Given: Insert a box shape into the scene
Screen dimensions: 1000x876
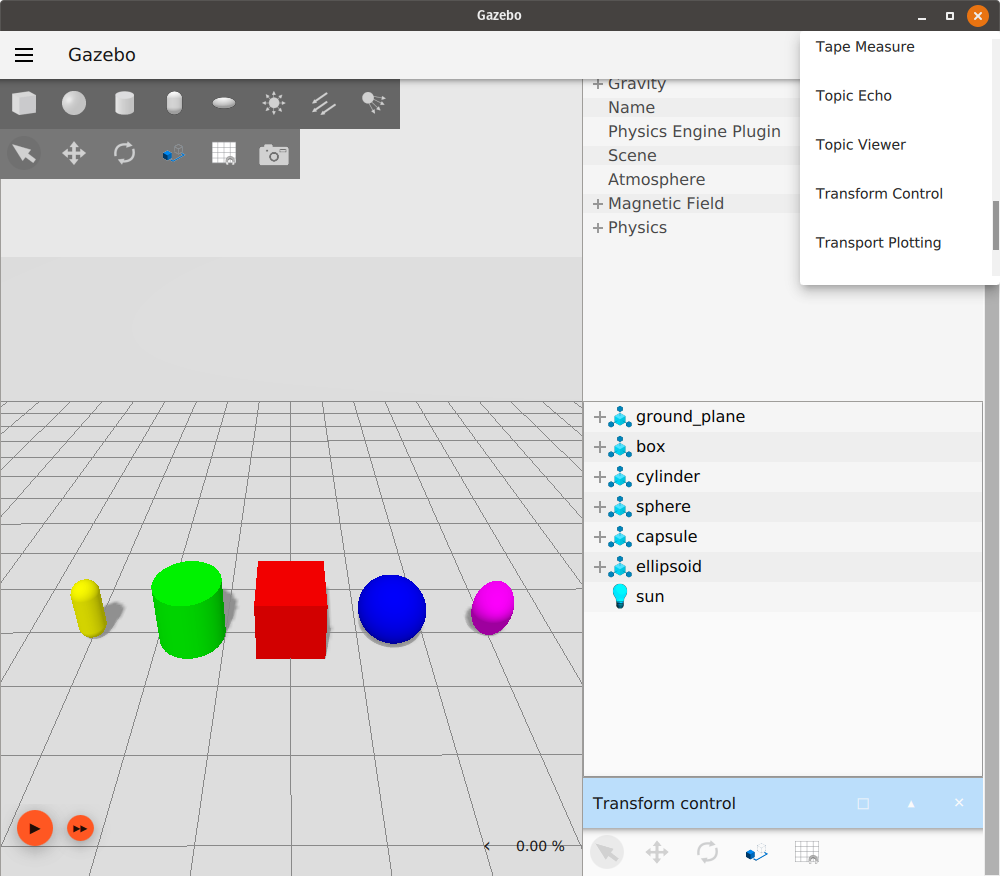Looking at the screenshot, I should (23, 103).
